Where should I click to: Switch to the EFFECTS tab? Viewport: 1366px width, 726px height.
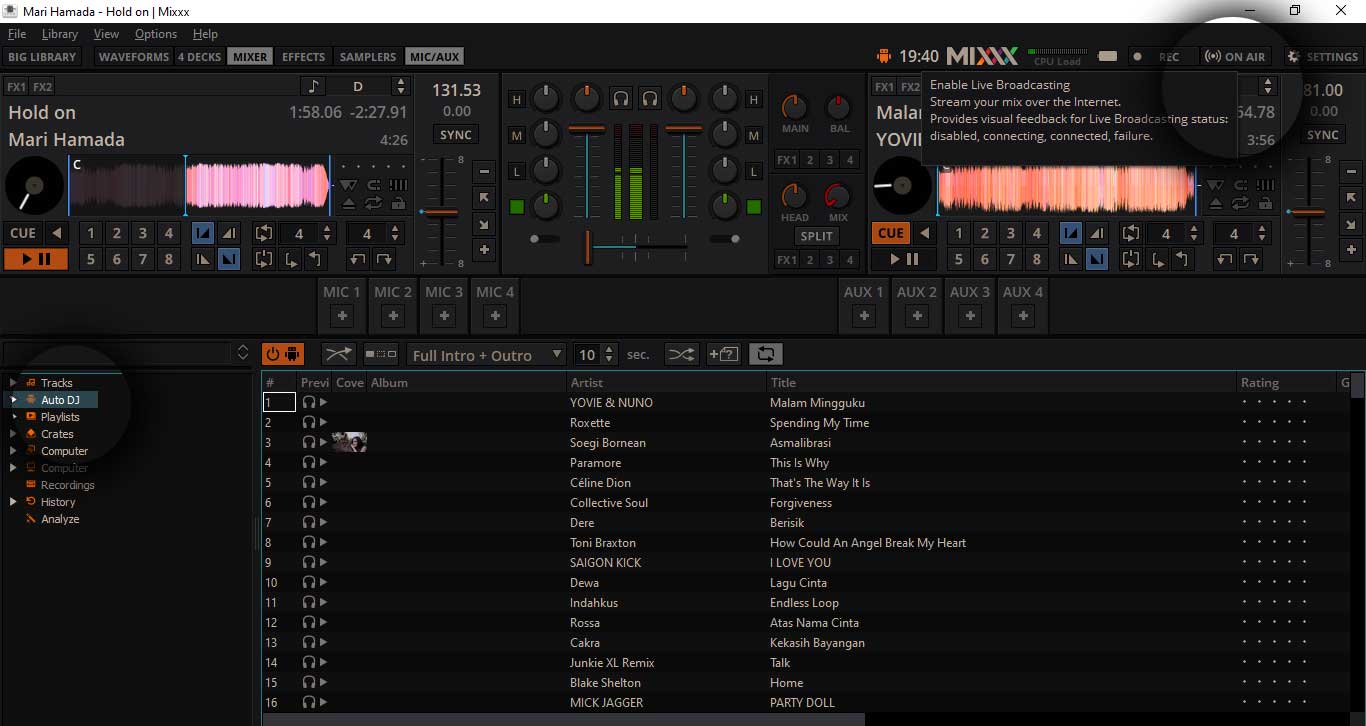pos(303,57)
